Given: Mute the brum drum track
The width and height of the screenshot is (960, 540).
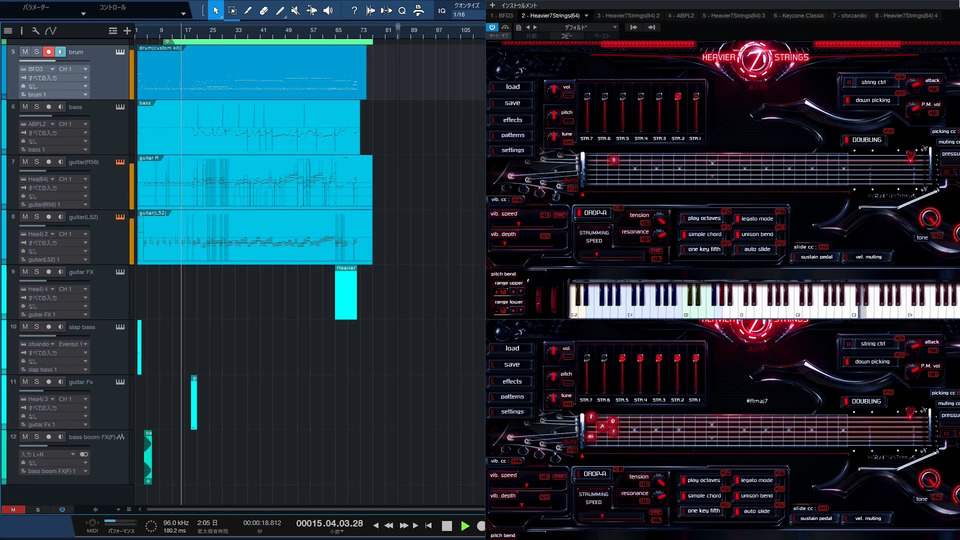Looking at the screenshot, I should pyautogui.click(x=25, y=51).
